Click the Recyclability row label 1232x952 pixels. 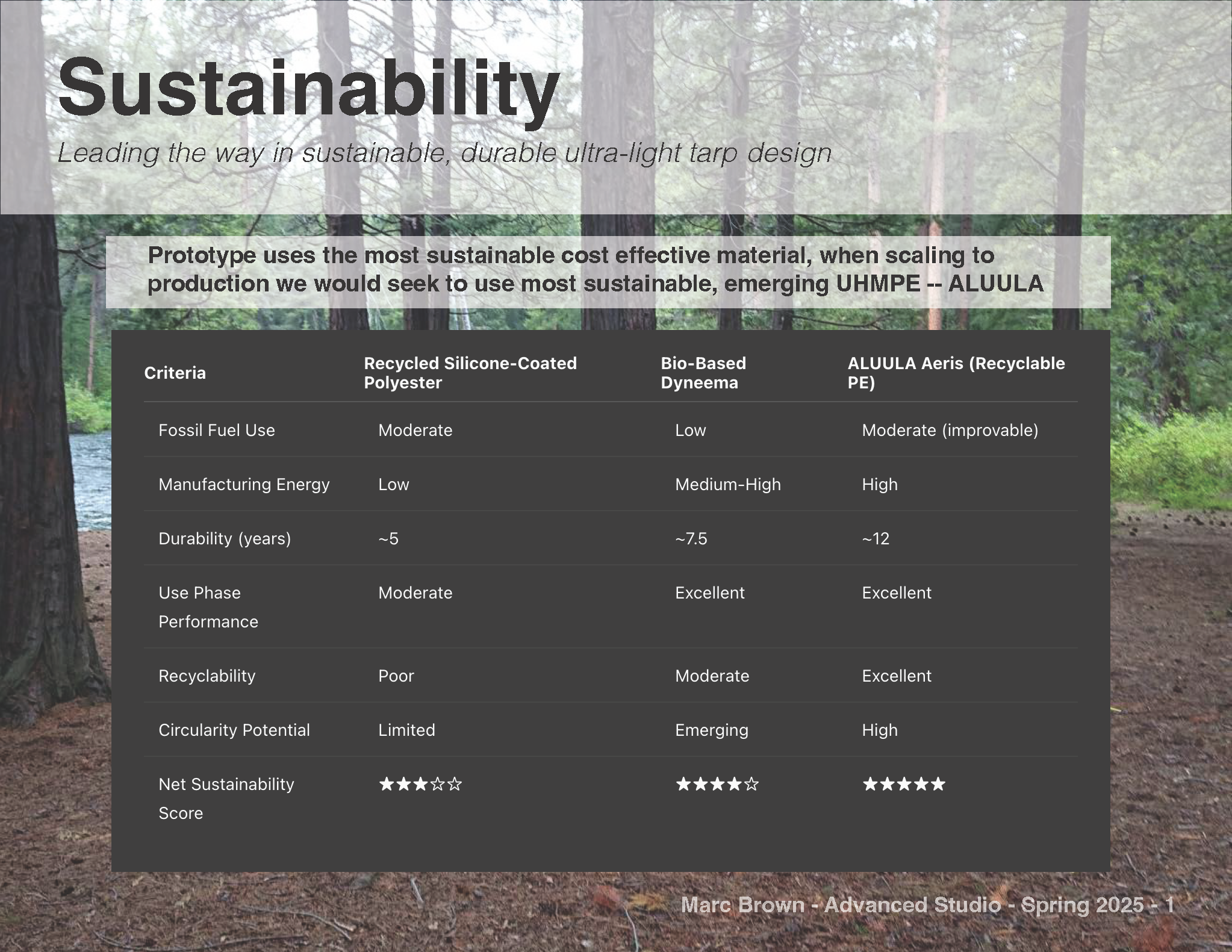pyautogui.click(x=207, y=676)
